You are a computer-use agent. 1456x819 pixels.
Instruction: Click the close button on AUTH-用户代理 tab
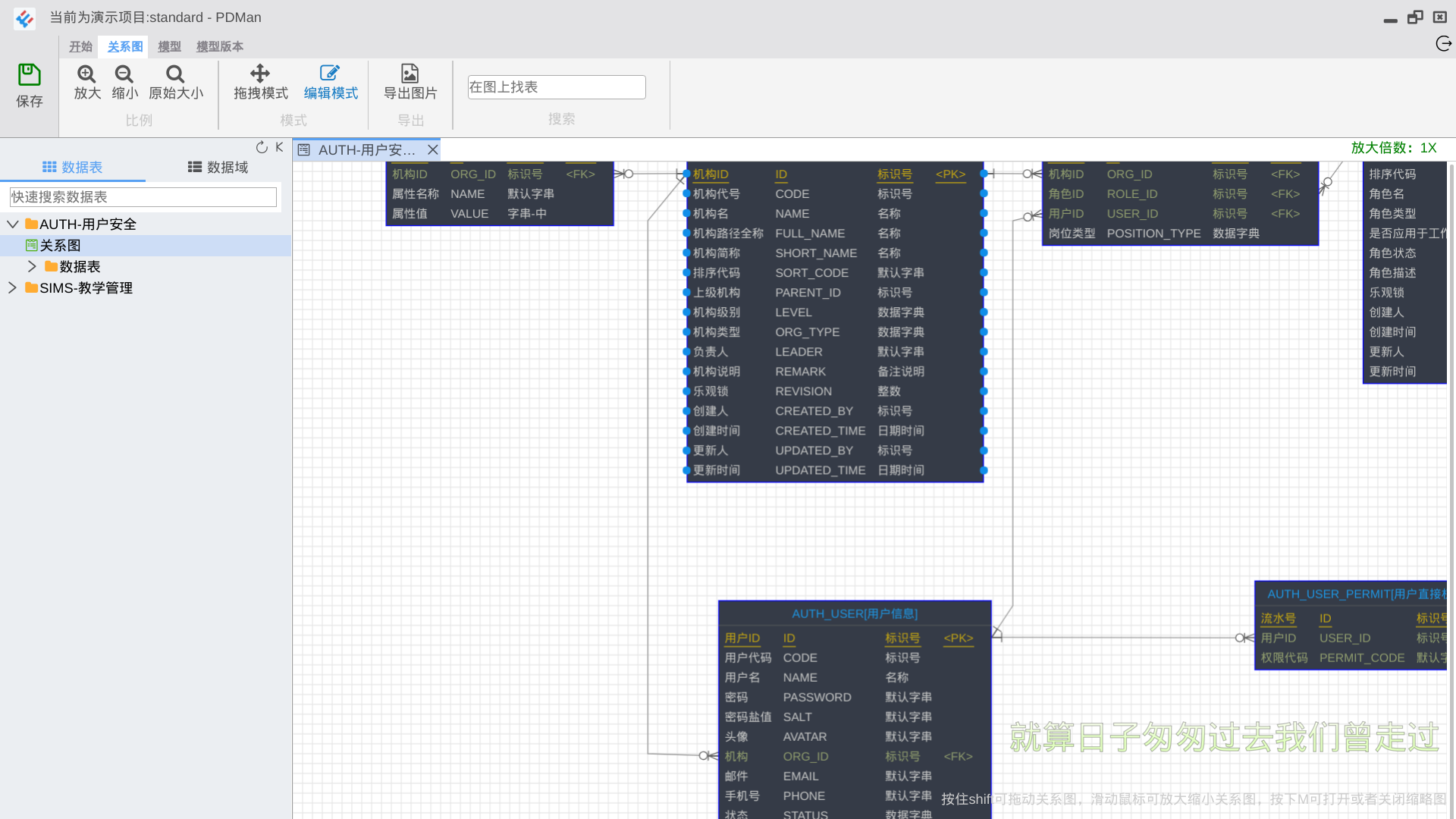(x=433, y=149)
